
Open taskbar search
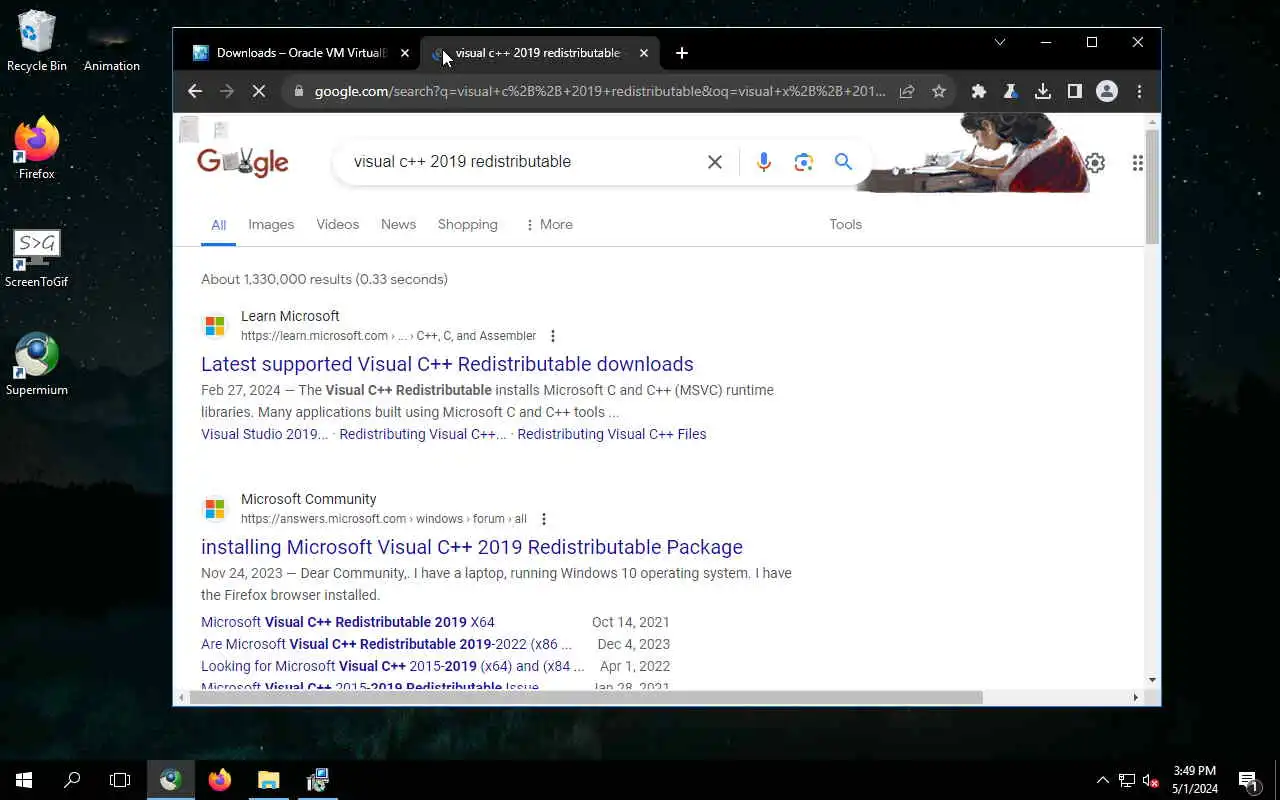[x=72, y=780]
